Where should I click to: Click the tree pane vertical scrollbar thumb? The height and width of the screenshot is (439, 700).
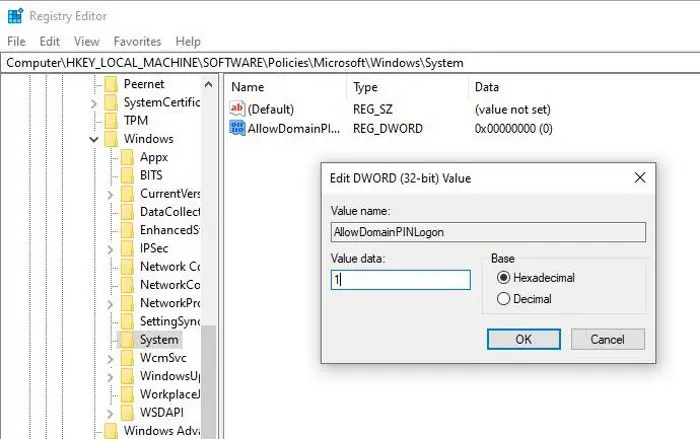coord(208,382)
